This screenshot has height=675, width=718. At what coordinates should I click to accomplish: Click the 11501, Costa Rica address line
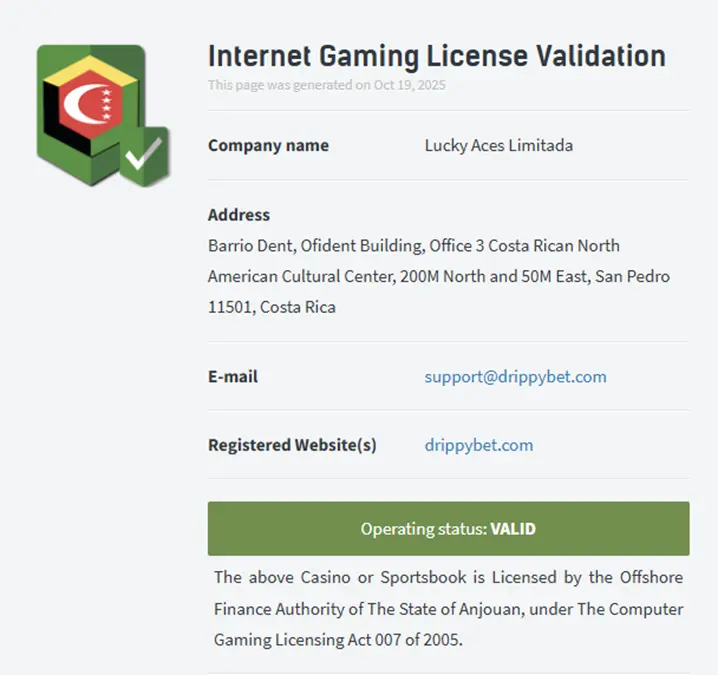point(271,307)
